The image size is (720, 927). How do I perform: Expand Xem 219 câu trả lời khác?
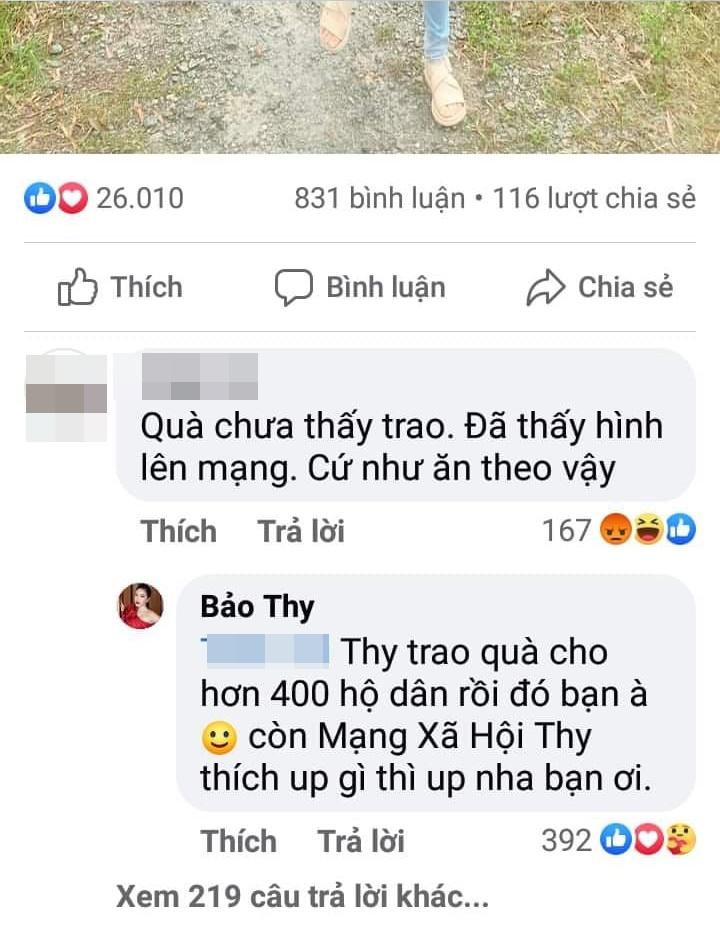(x=303, y=896)
